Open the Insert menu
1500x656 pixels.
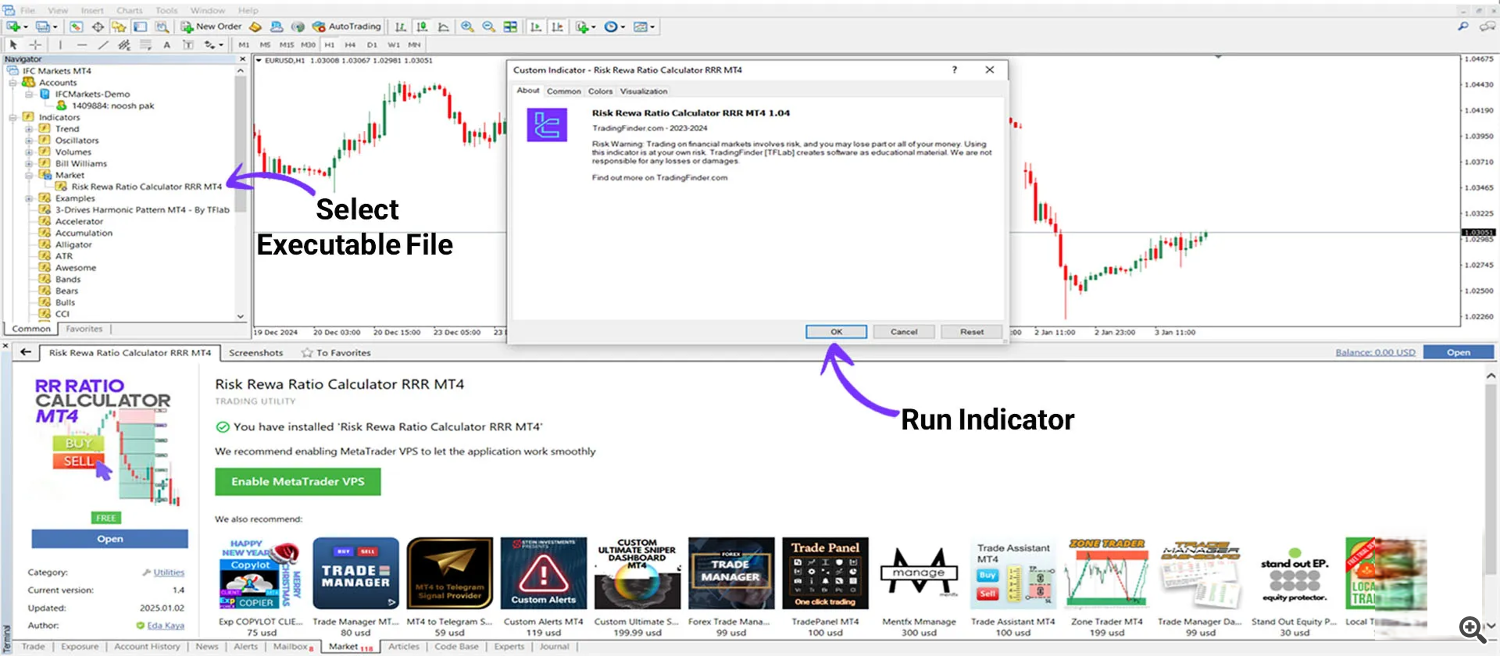click(92, 10)
